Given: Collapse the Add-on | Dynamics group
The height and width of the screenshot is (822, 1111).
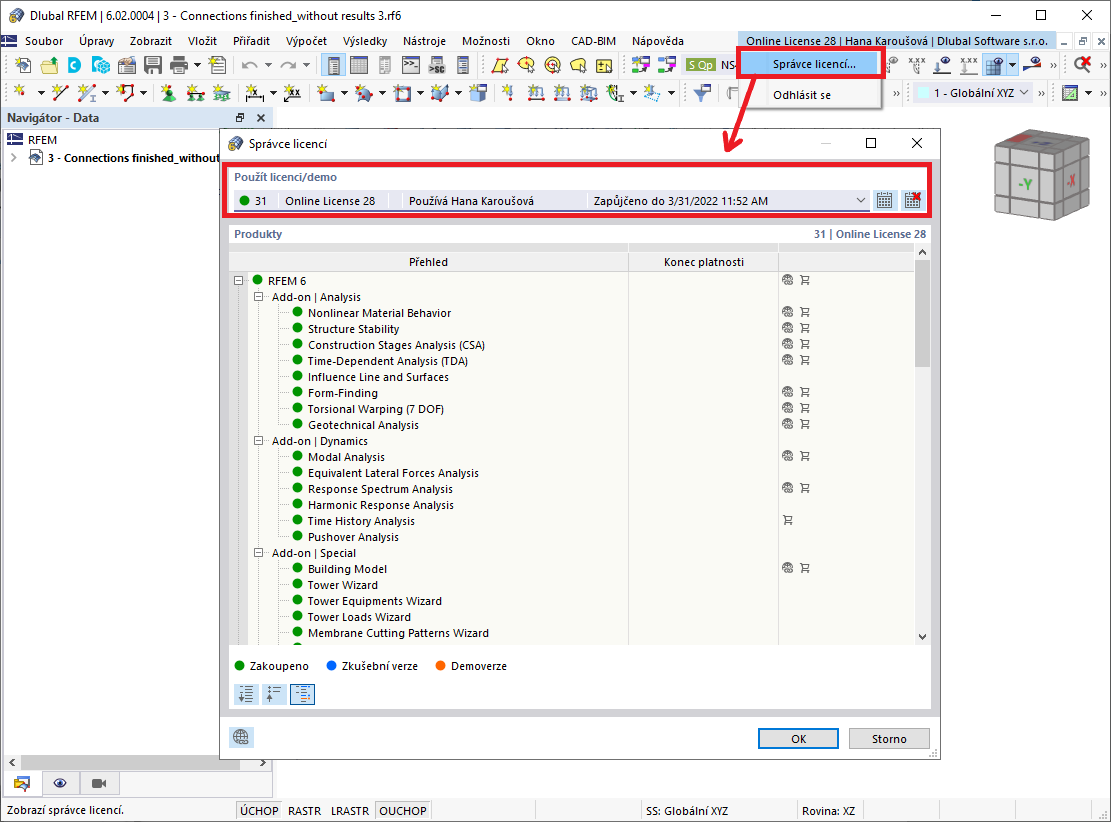Looking at the screenshot, I should [259, 441].
